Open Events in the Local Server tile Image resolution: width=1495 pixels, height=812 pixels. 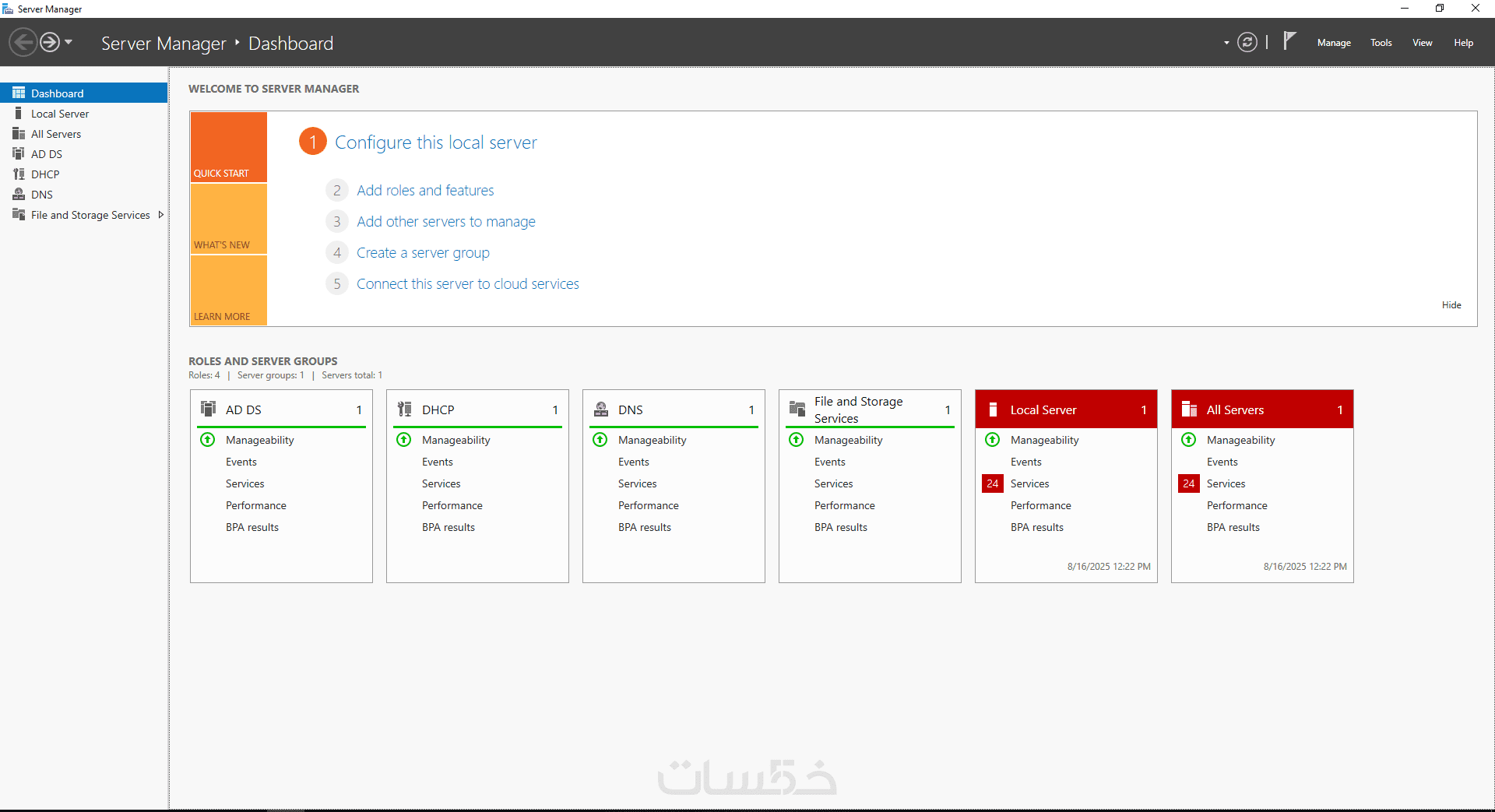1026,462
